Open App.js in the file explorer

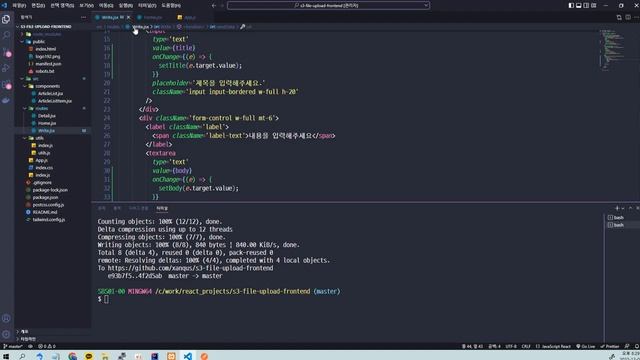[x=41, y=160]
